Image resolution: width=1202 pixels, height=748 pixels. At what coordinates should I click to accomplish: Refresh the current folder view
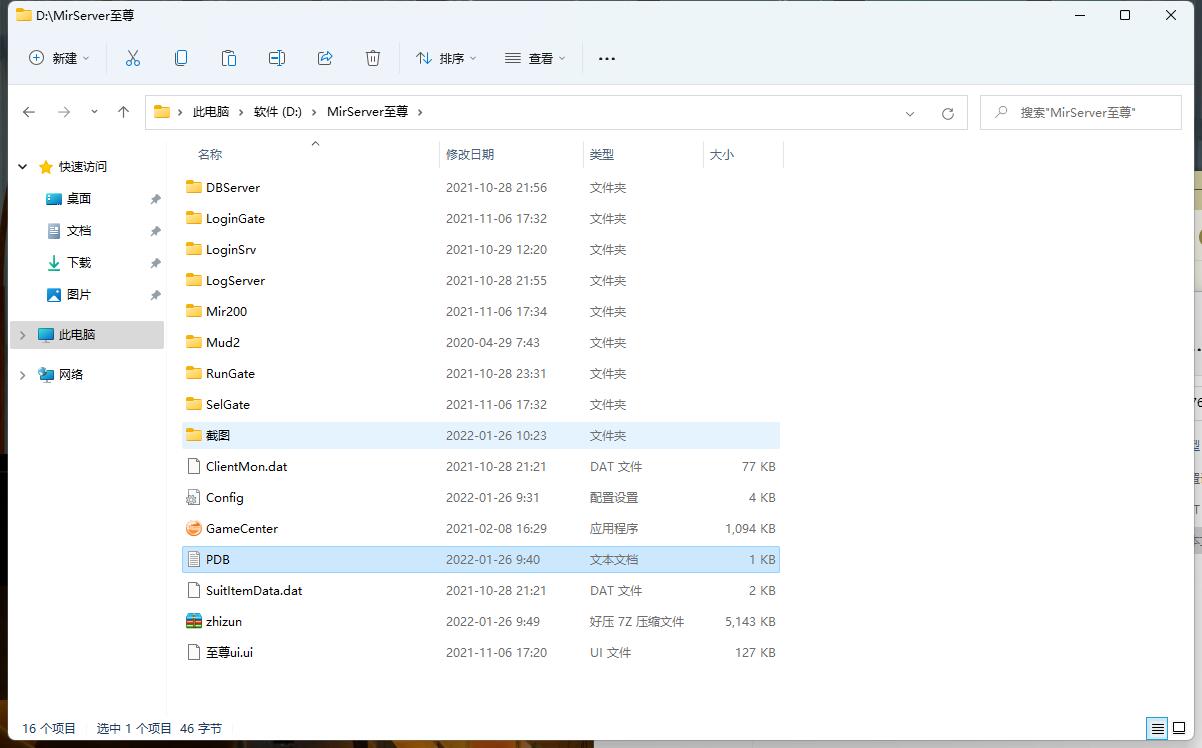pyautogui.click(x=947, y=113)
